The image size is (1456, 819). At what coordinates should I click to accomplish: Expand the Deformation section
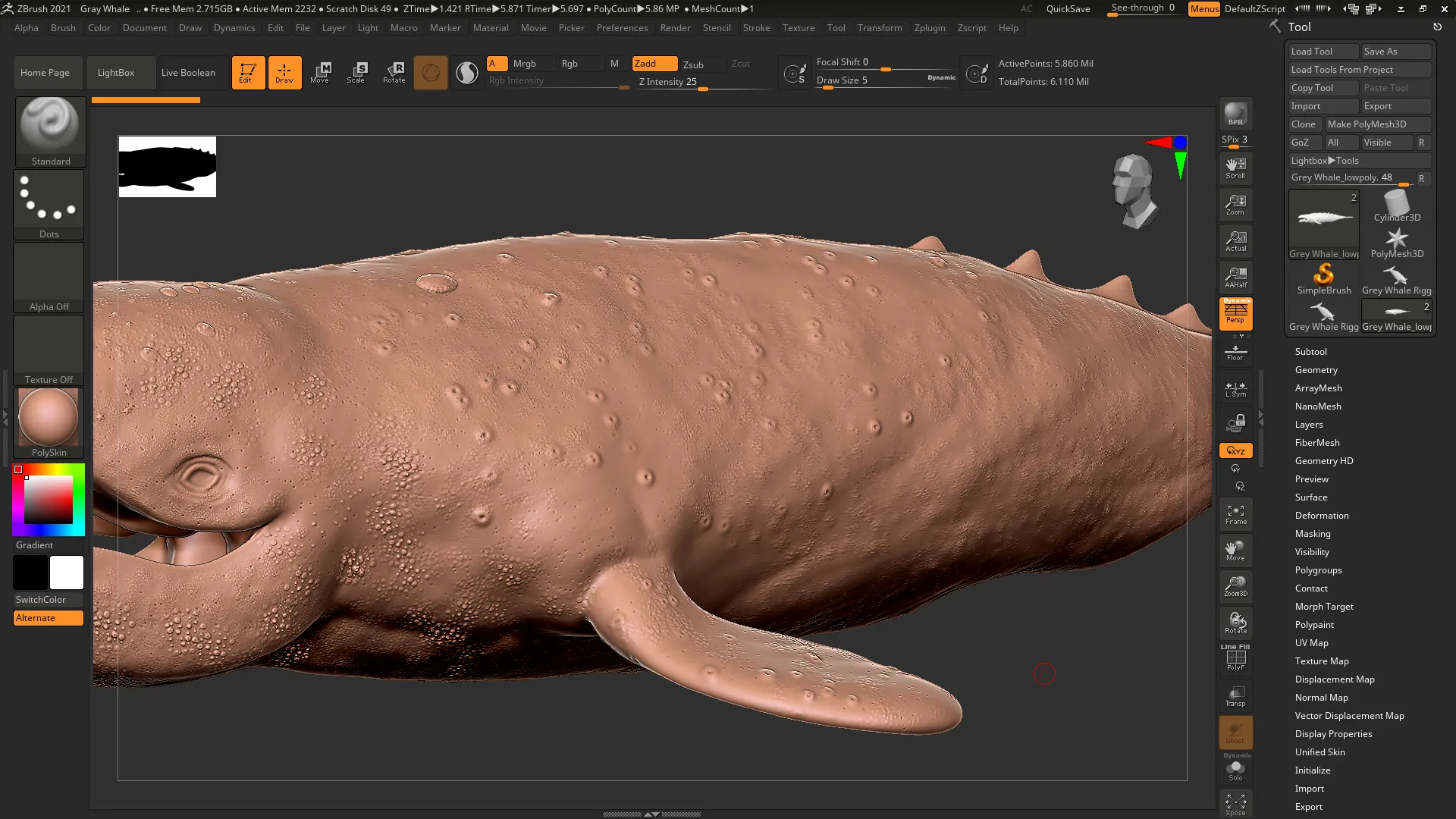click(x=1321, y=516)
